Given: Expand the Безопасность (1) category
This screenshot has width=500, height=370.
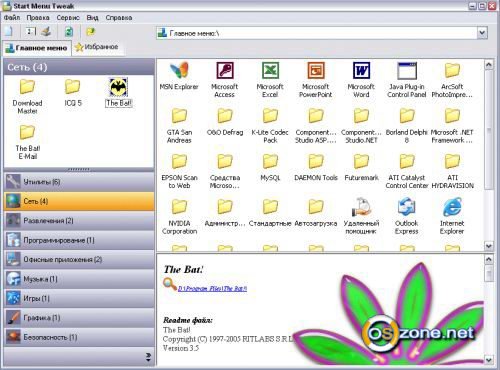Looking at the screenshot, I should click(x=79, y=337).
